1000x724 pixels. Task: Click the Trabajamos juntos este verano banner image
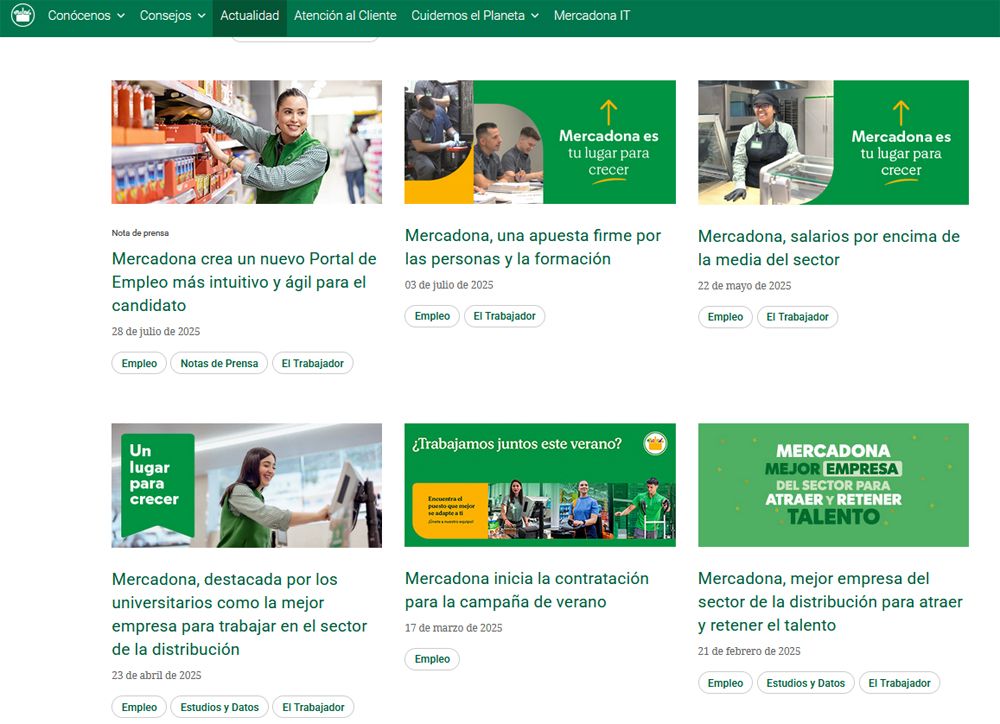(540, 484)
